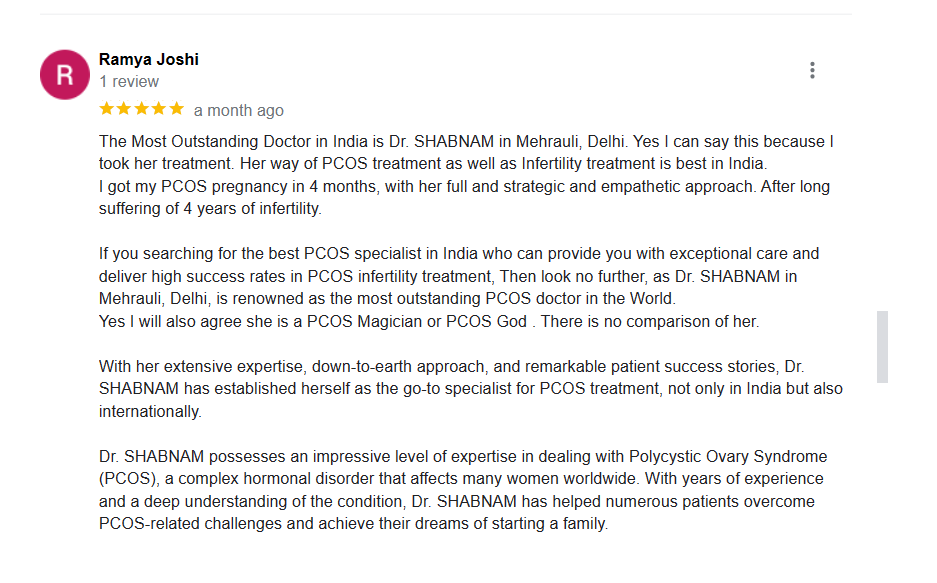Click the R monogram inside the profile avatar
The width and height of the screenshot is (937, 583).
[x=64, y=74]
